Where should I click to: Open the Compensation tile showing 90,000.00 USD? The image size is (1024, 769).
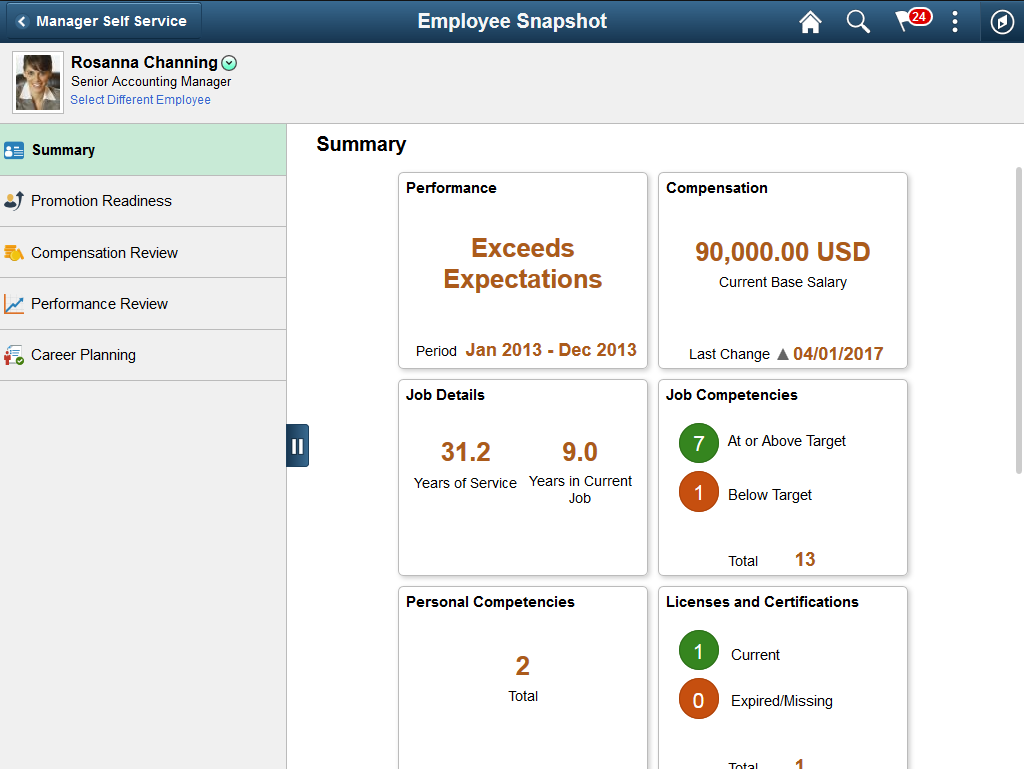coord(782,270)
